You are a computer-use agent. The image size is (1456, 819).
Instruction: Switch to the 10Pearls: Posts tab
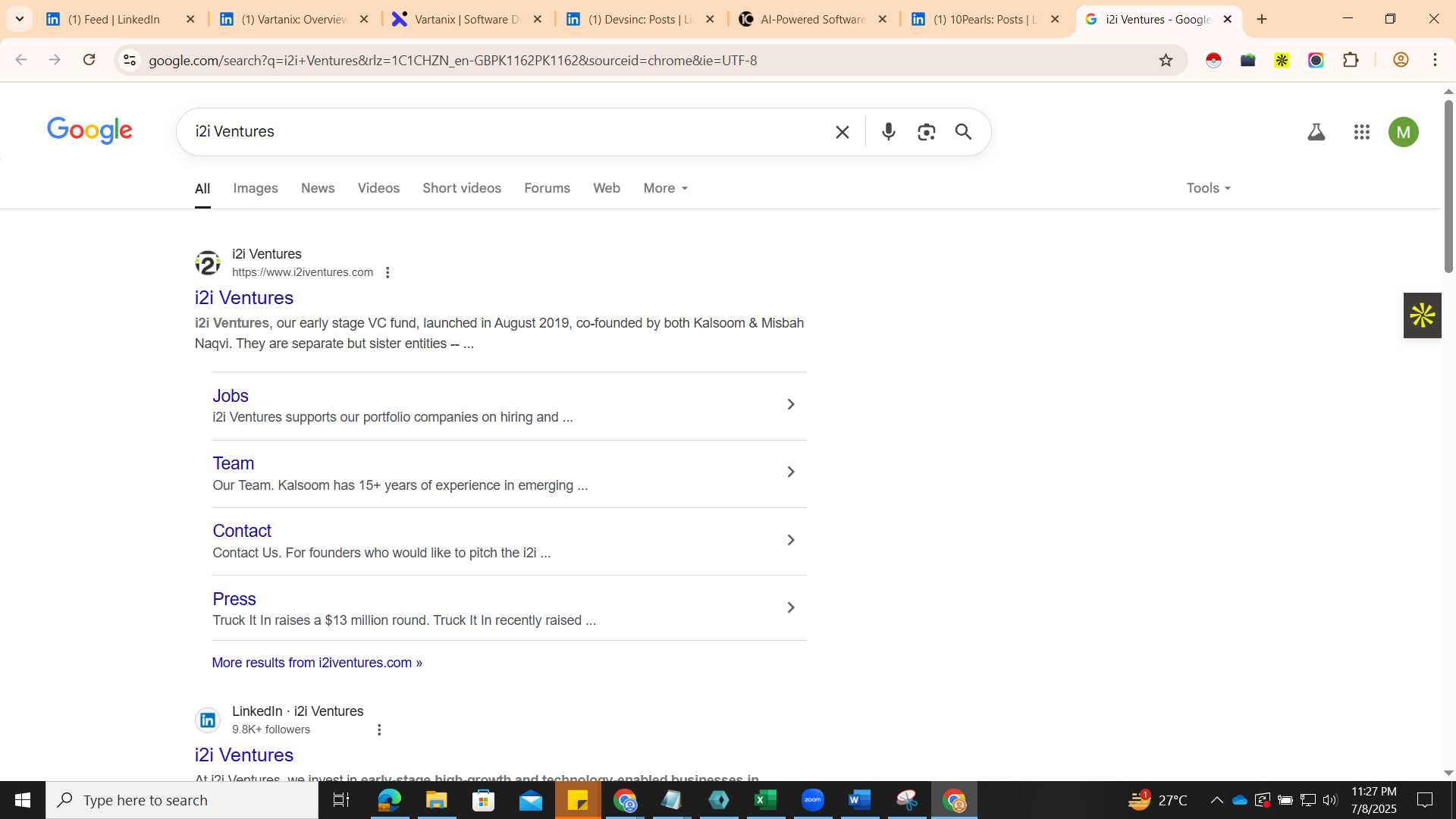click(x=985, y=19)
